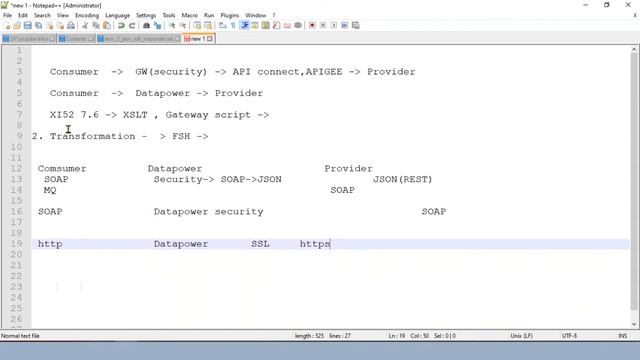Open the Replace dialog toolbar icon
Screen dimensions: 640x360
coord(157,25)
